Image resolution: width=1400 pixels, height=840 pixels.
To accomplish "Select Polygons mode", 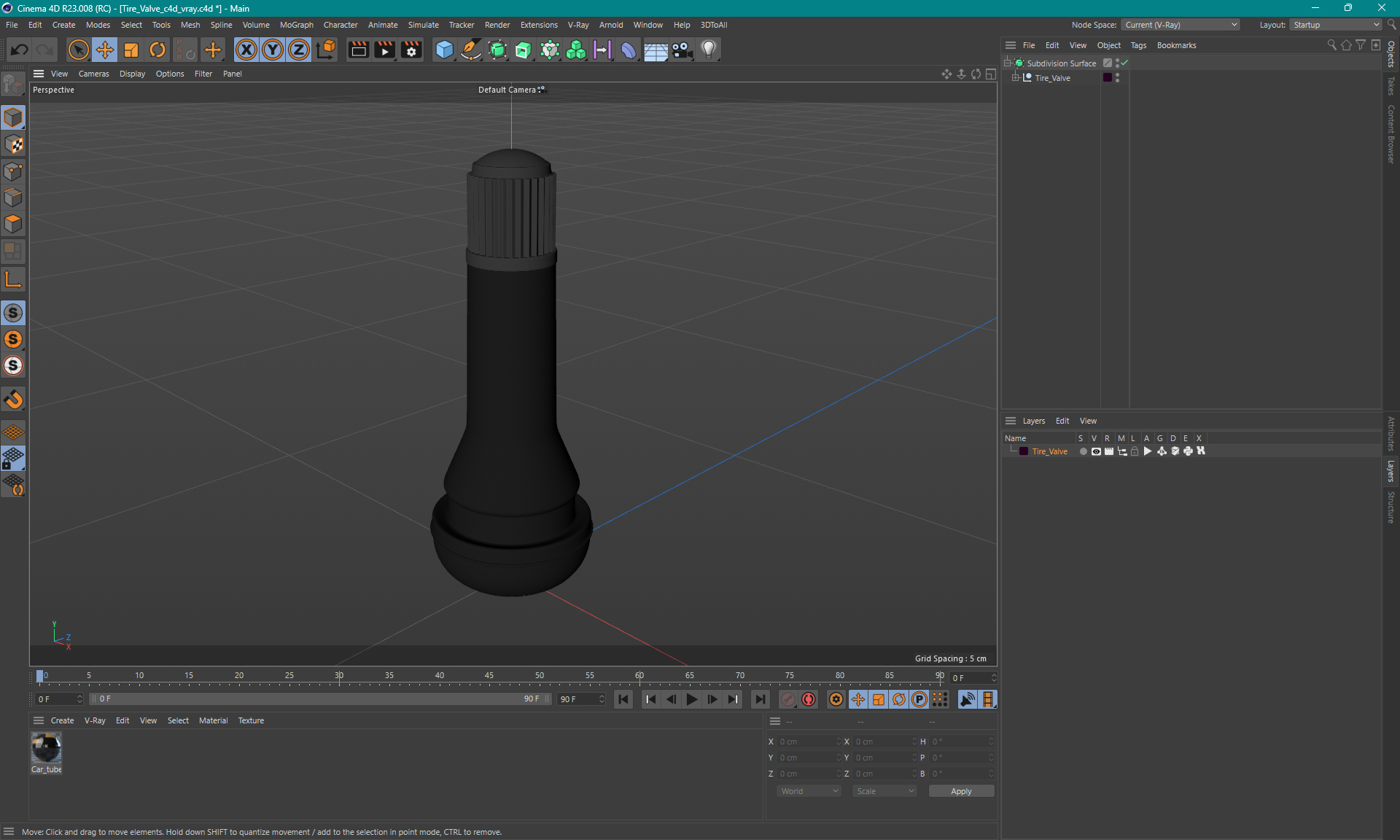I will click(13, 224).
